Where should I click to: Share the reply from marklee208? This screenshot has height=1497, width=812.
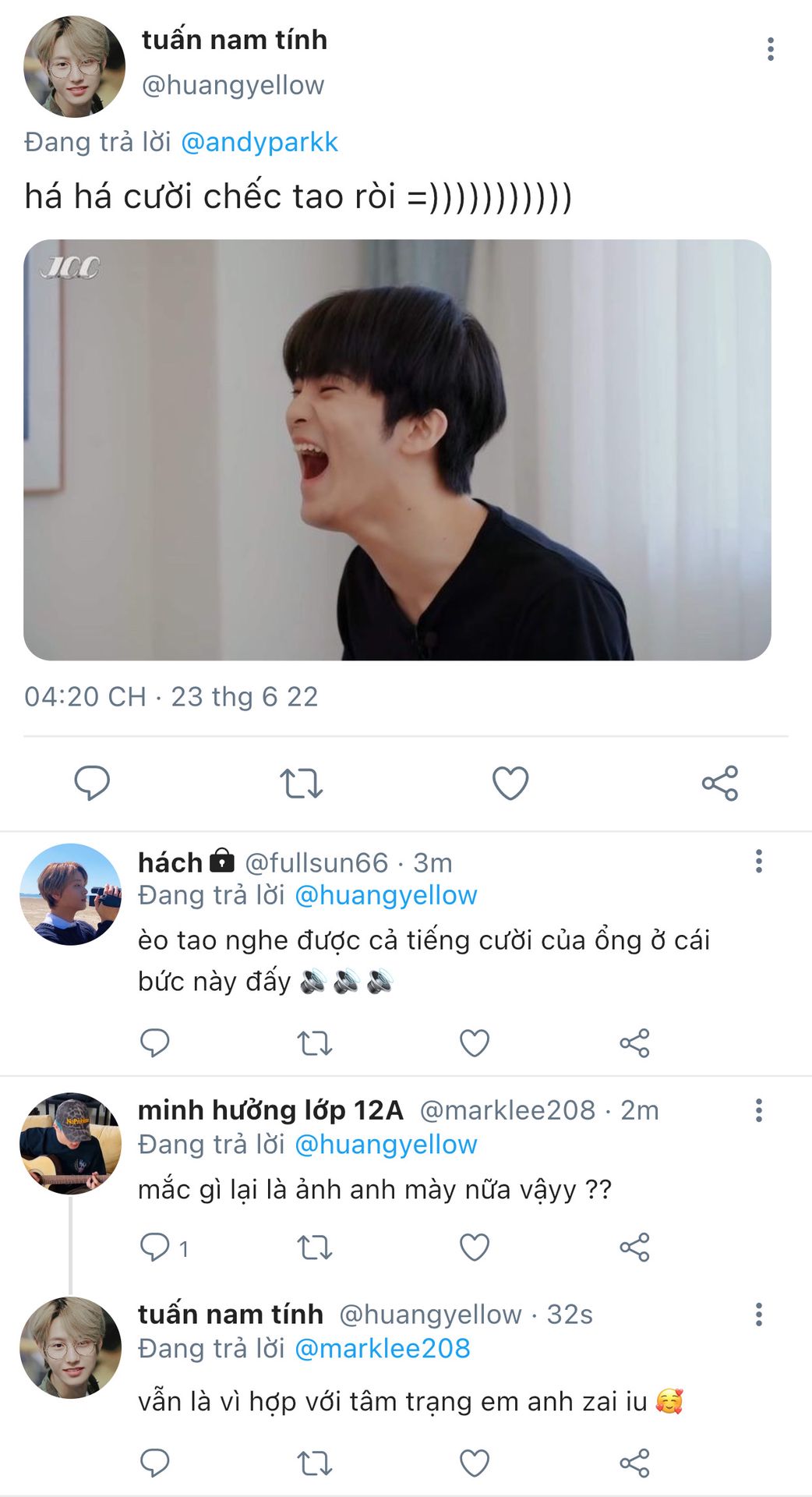click(634, 1247)
